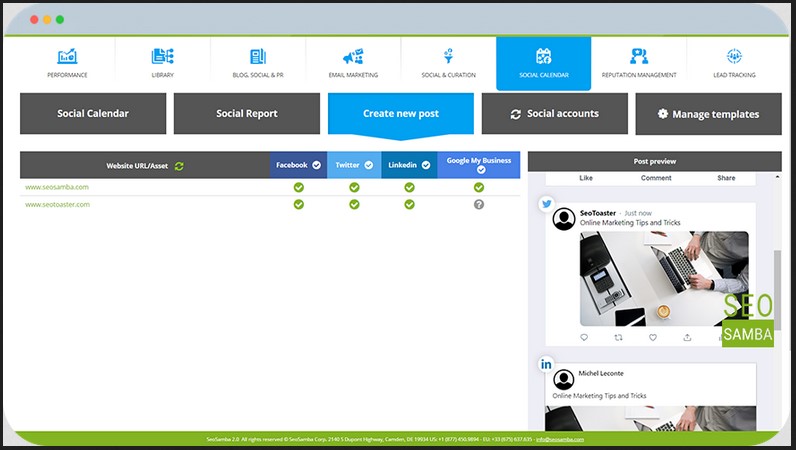Image resolution: width=796 pixels, height=450 pixels.
Task: Toggle Linkedin check for www.seosamba.com
Action: [409, 187]
